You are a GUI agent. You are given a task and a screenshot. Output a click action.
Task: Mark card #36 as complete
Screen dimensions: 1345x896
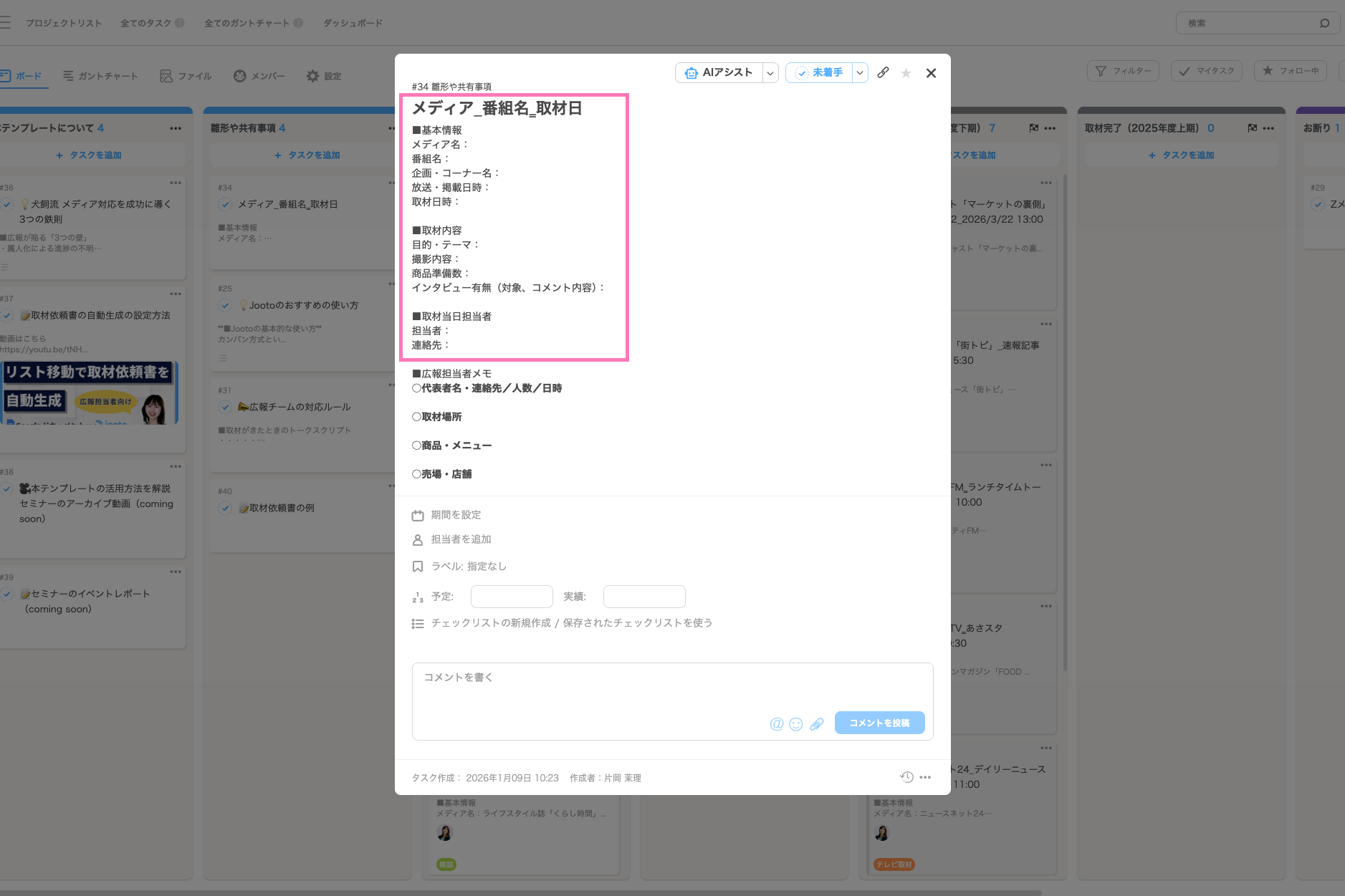pos(7,204)
